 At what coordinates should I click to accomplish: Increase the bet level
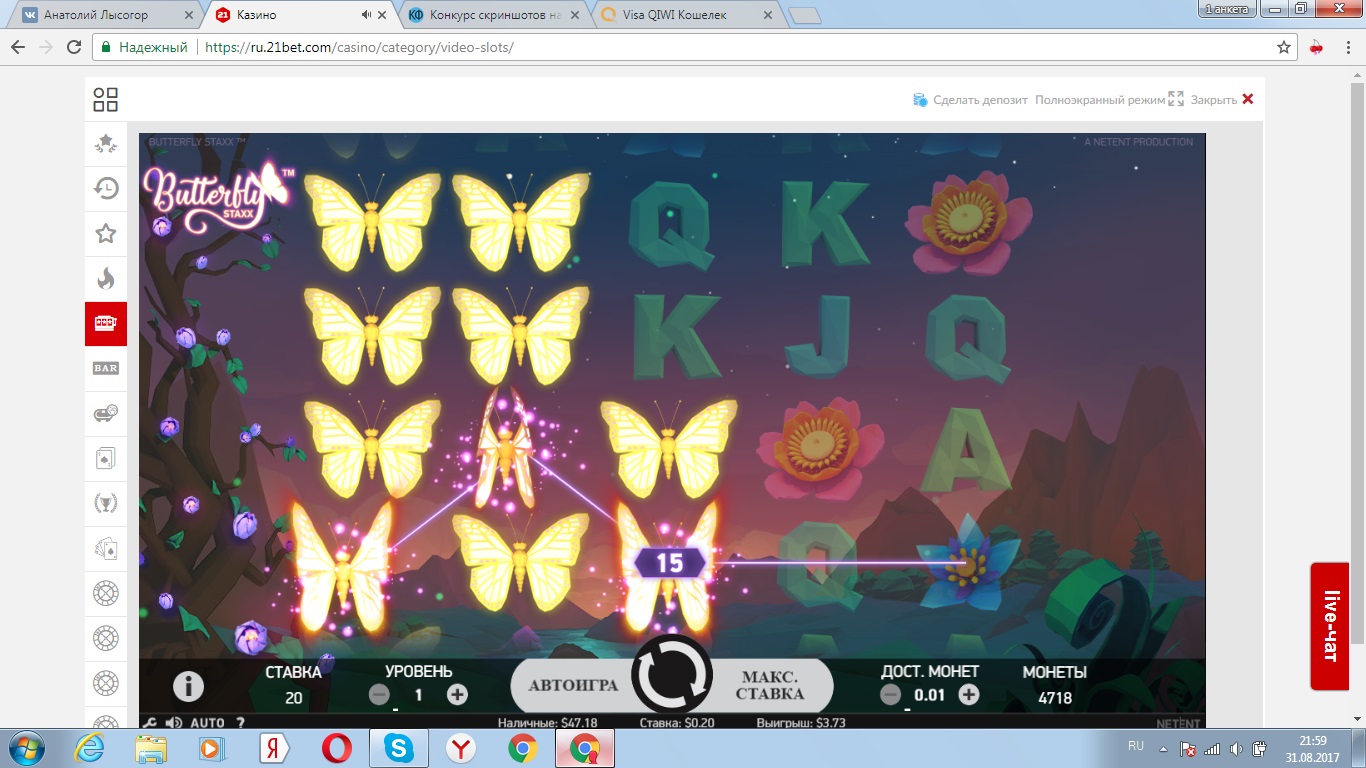point(457,695)
